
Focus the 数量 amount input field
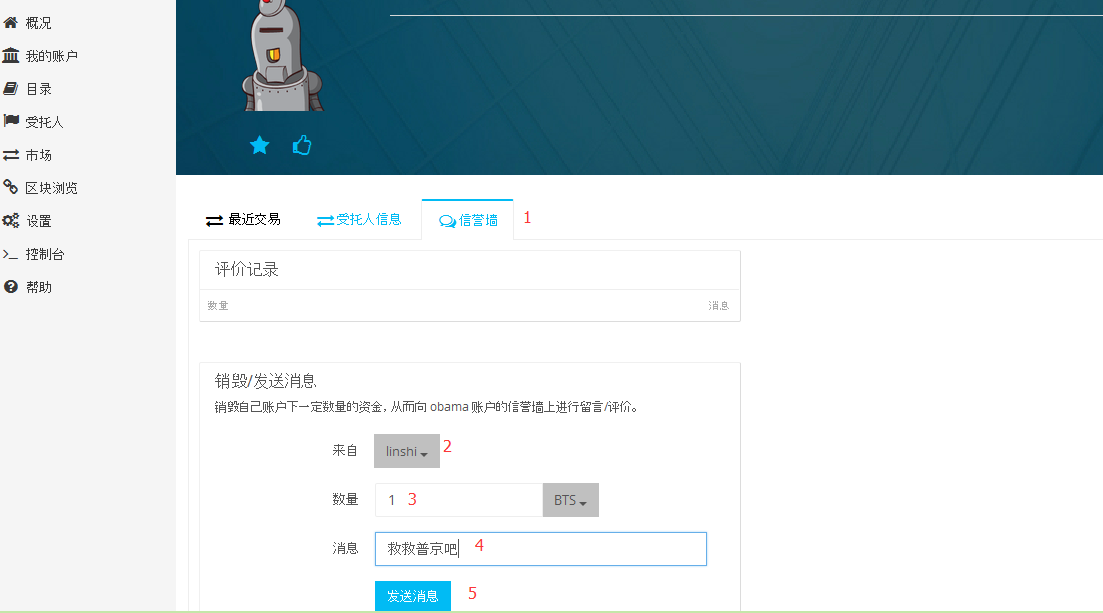[x=459, y=500]
